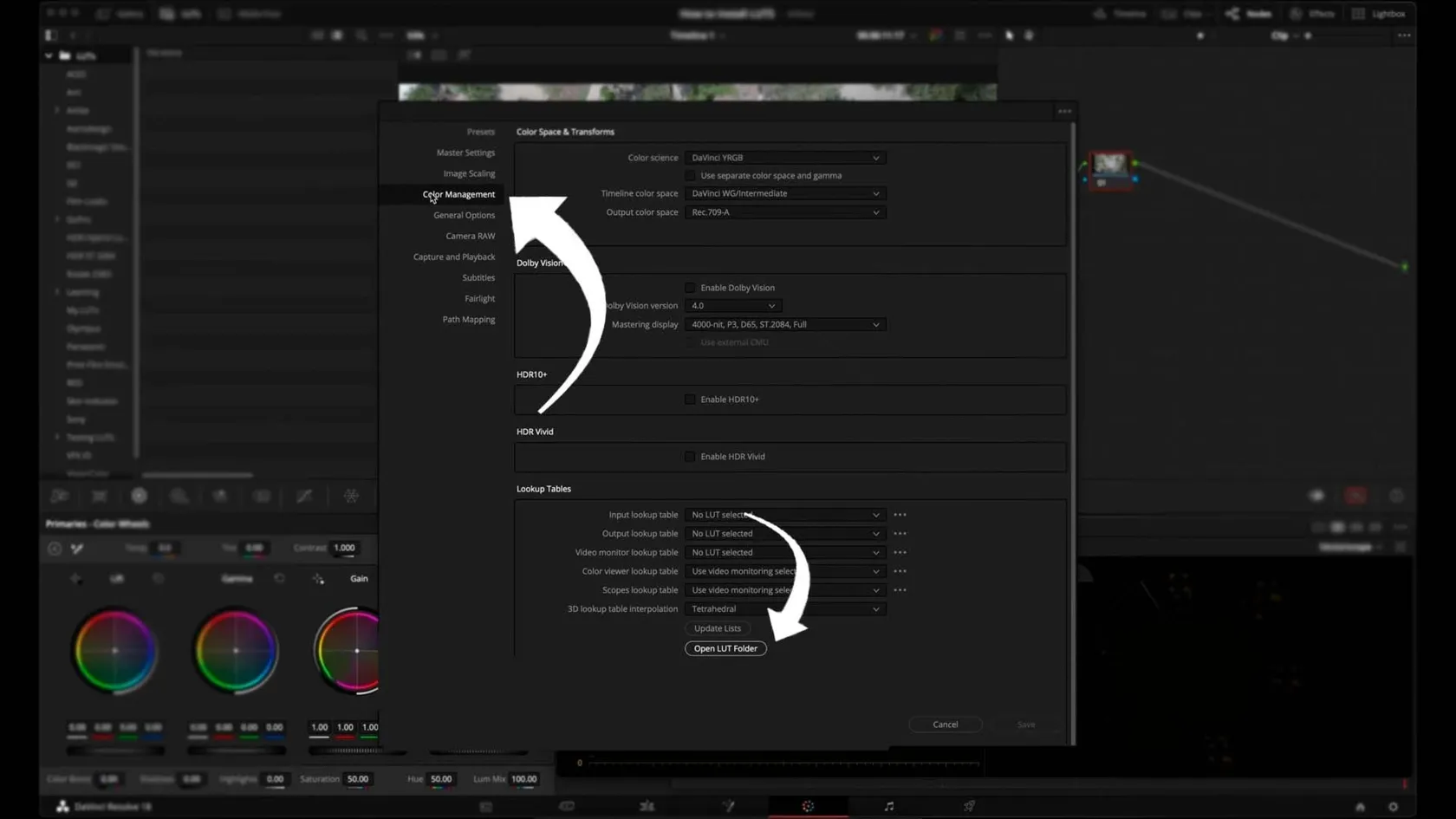The image size is (1456, 819).
Task: Open the Color science dropdown
Action: pyautogui.click(x=784, y=158)
